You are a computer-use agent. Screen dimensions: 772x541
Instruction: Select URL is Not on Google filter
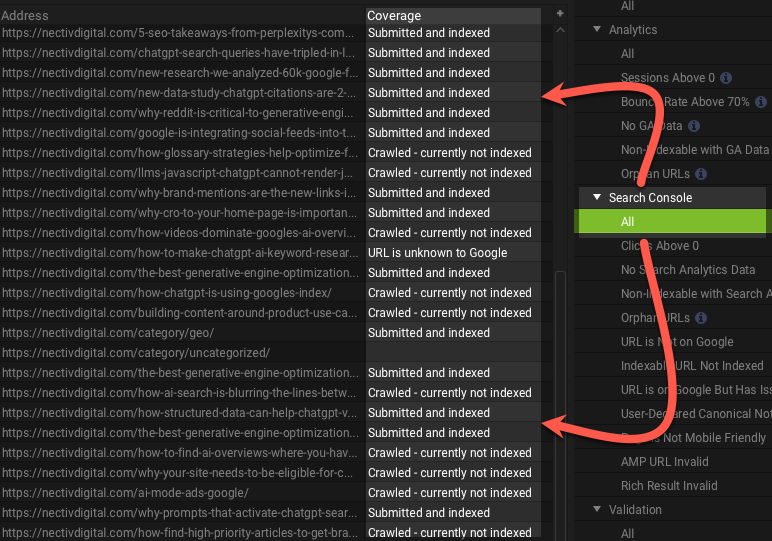677,342
